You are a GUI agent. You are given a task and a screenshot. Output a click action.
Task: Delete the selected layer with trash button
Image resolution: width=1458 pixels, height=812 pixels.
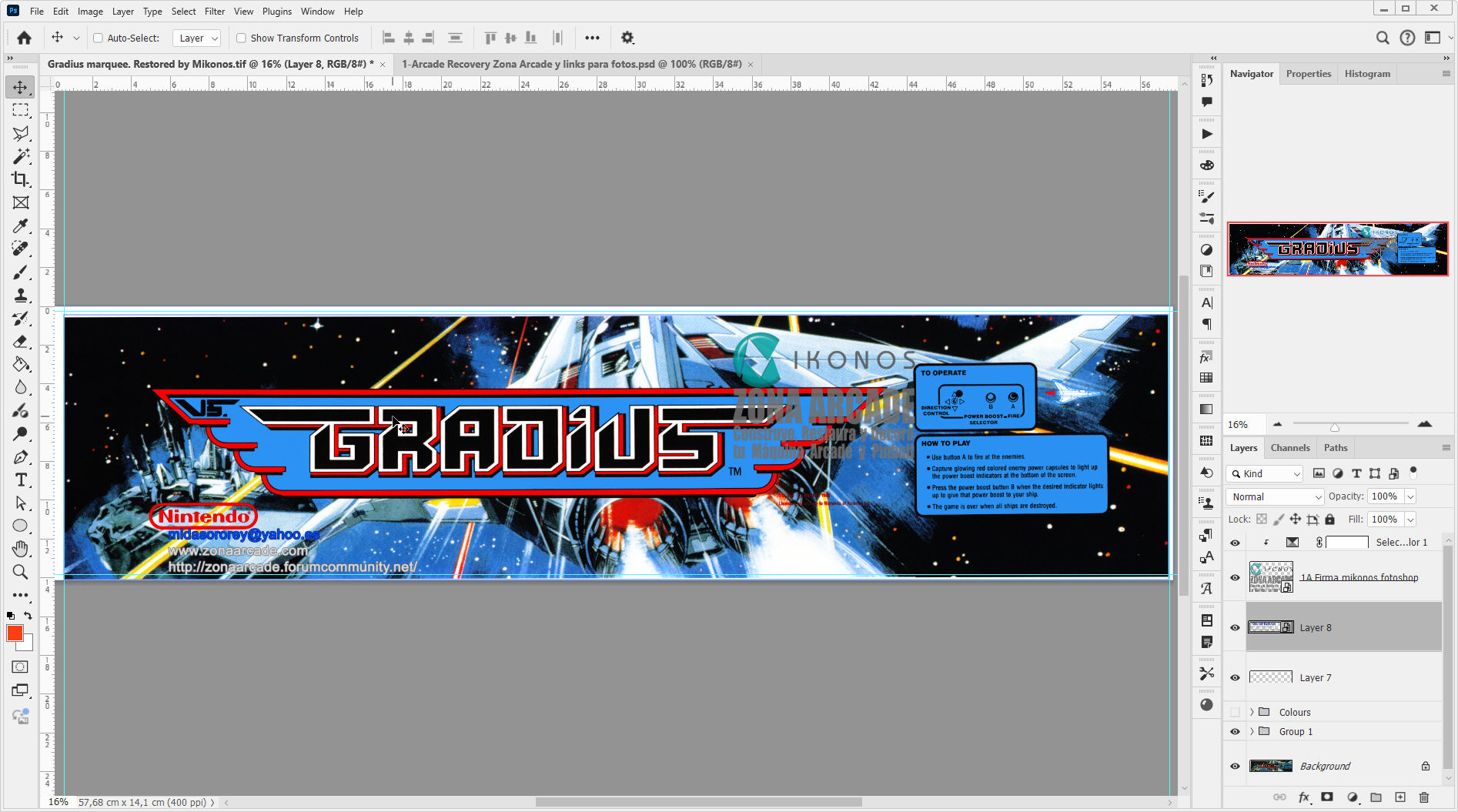coord(1425,797)
